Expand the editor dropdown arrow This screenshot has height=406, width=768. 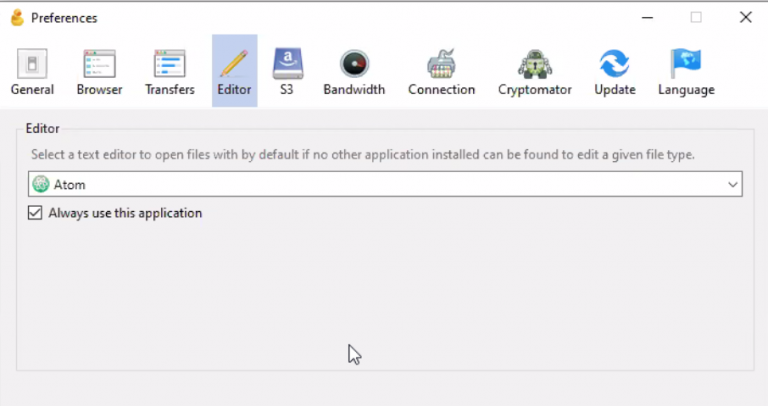(733, 184)
